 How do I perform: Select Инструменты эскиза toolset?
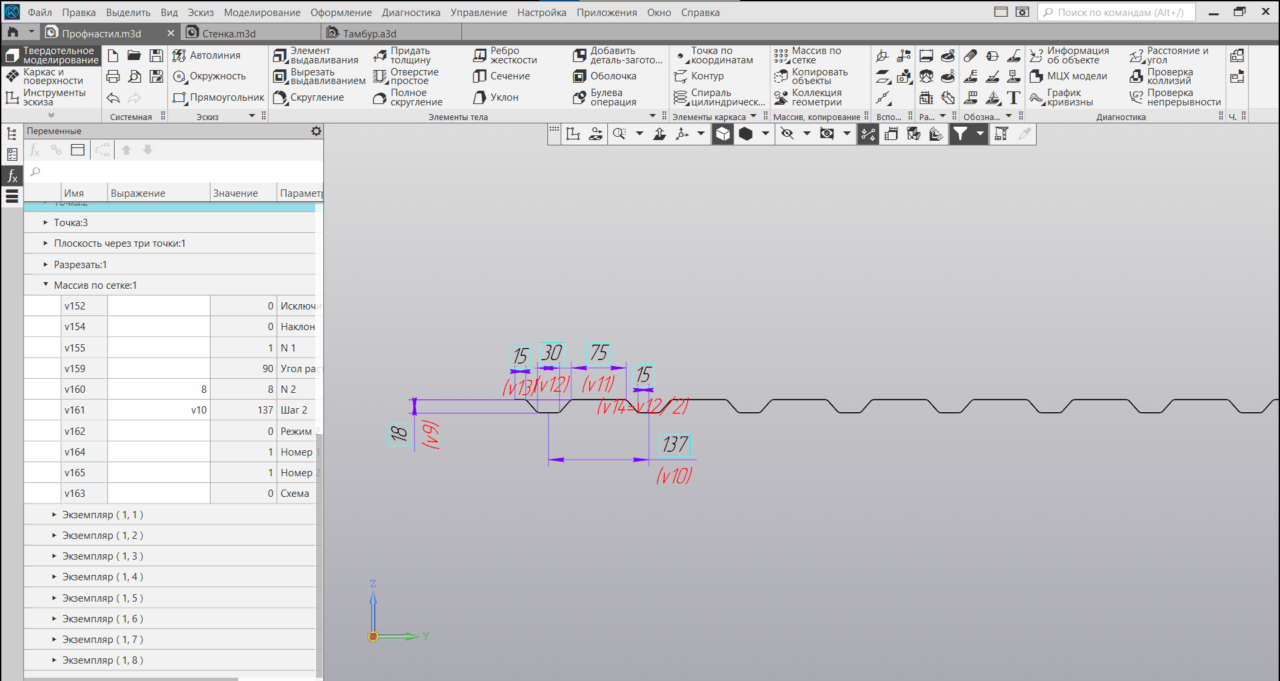(50, 97)
